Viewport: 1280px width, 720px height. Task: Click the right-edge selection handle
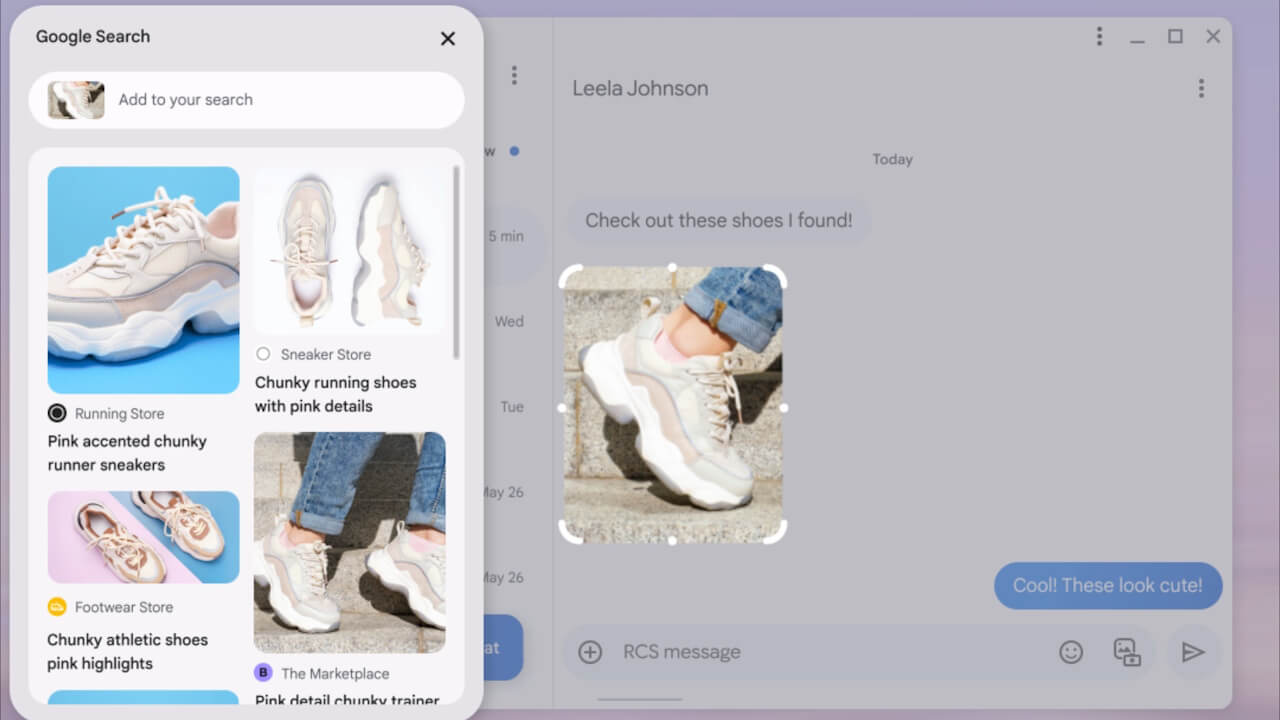coord(783,407)
